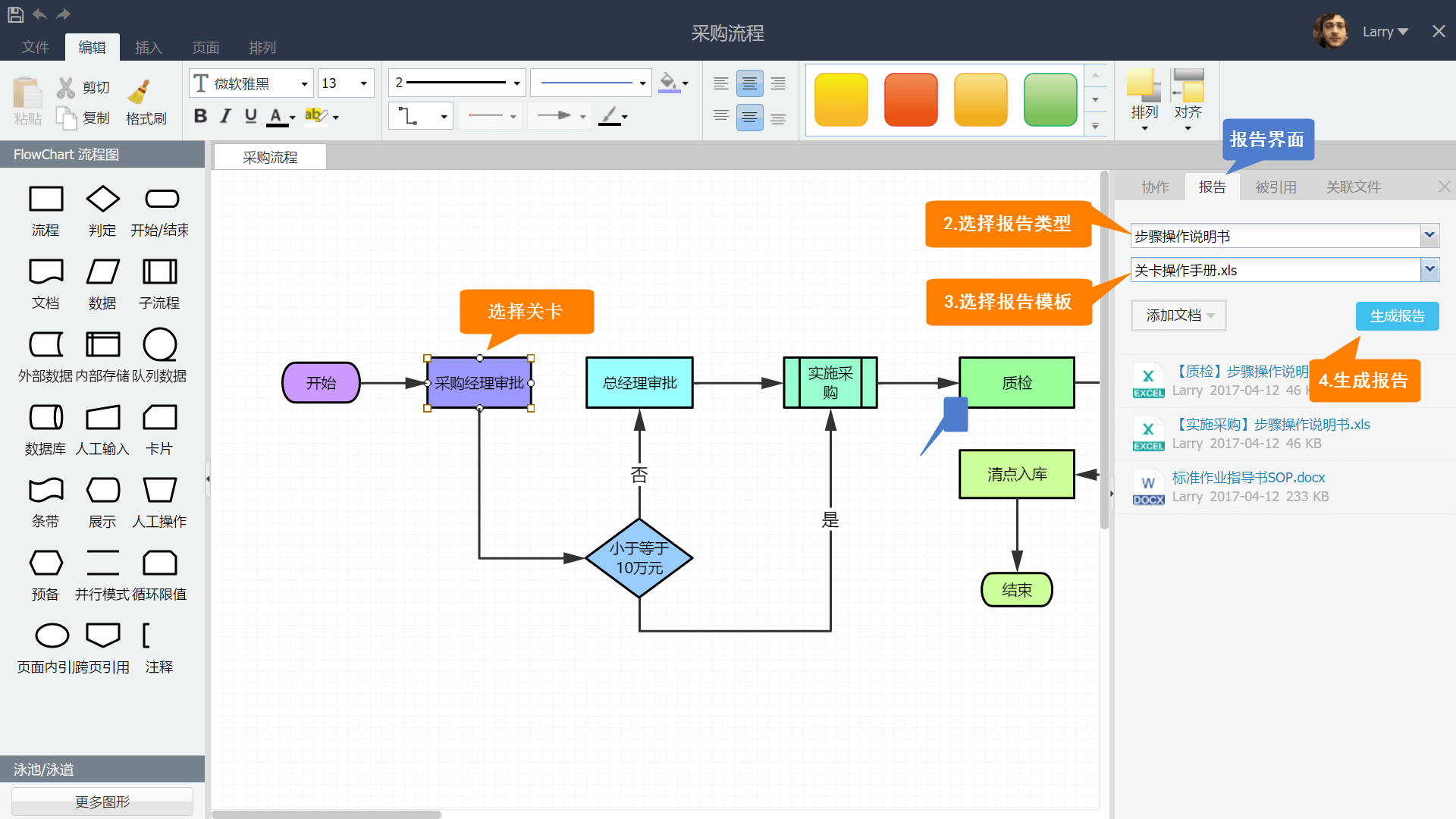Image resolution: width=1456 pixels, height=819 pixels.
Task: Open the font name dropdown
Action: coord(304,83)
